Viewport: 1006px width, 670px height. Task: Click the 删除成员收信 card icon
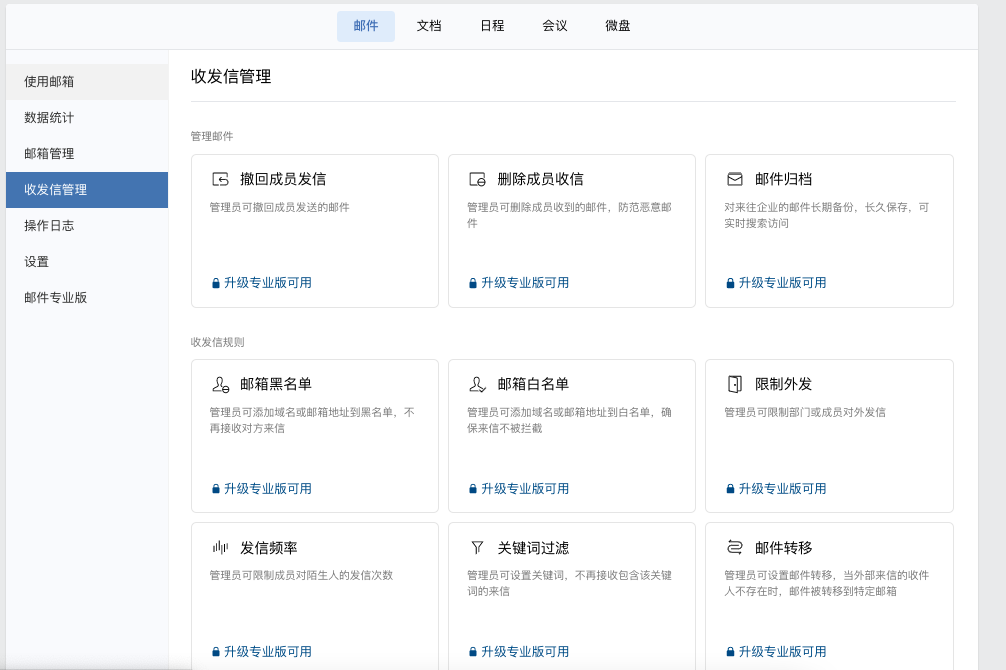[x=477, y=180]
